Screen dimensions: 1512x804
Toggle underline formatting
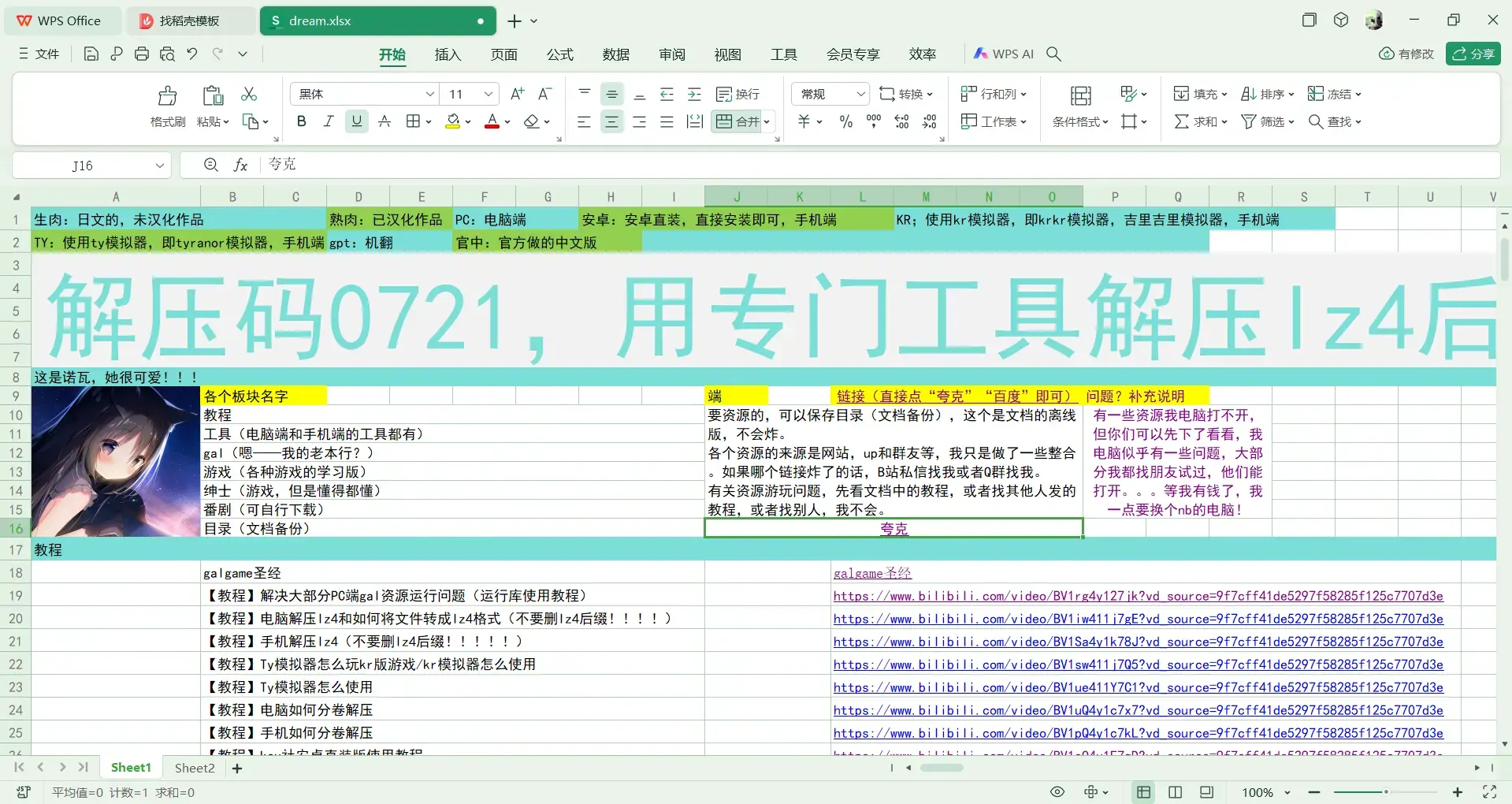click(x=357, y=121)
